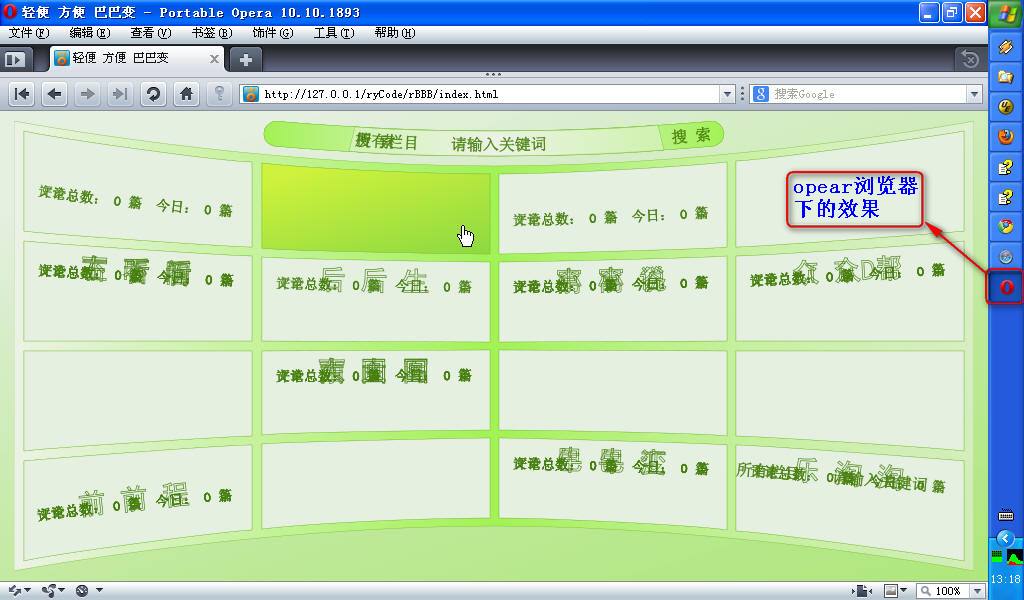1024x600 pixels.
Task: Open the 所有栏目 category selector
Action: 387,141
